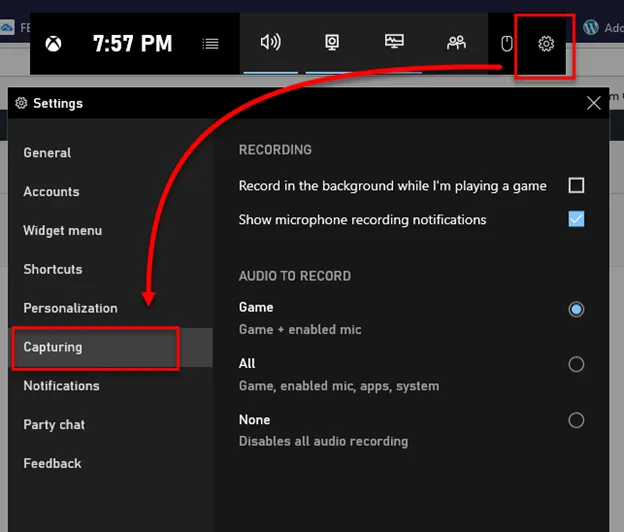This screenshot has height=532, width=624.
Task: Select the Game audio radio button
Action: 576,309
